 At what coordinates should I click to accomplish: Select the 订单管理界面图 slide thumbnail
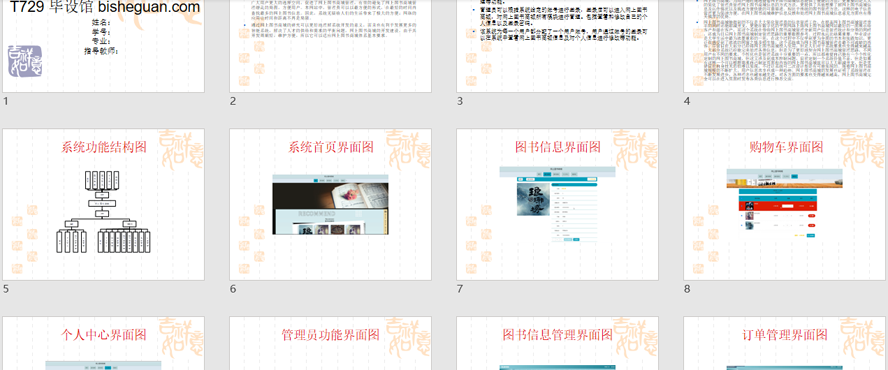tap(784, 343)
